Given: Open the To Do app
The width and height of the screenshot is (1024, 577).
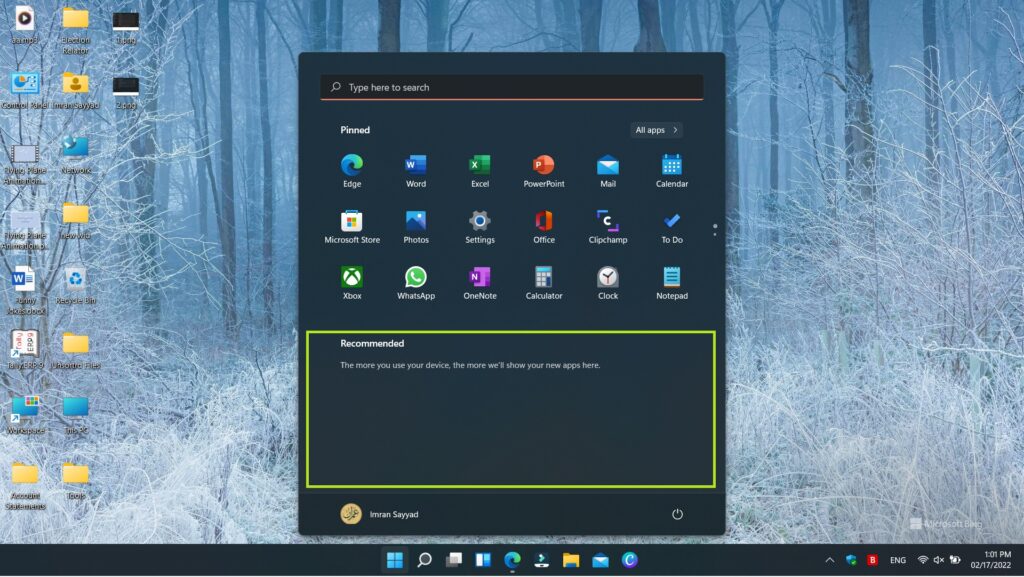Looking at the screenshot, I should click(x=671, y=227).
